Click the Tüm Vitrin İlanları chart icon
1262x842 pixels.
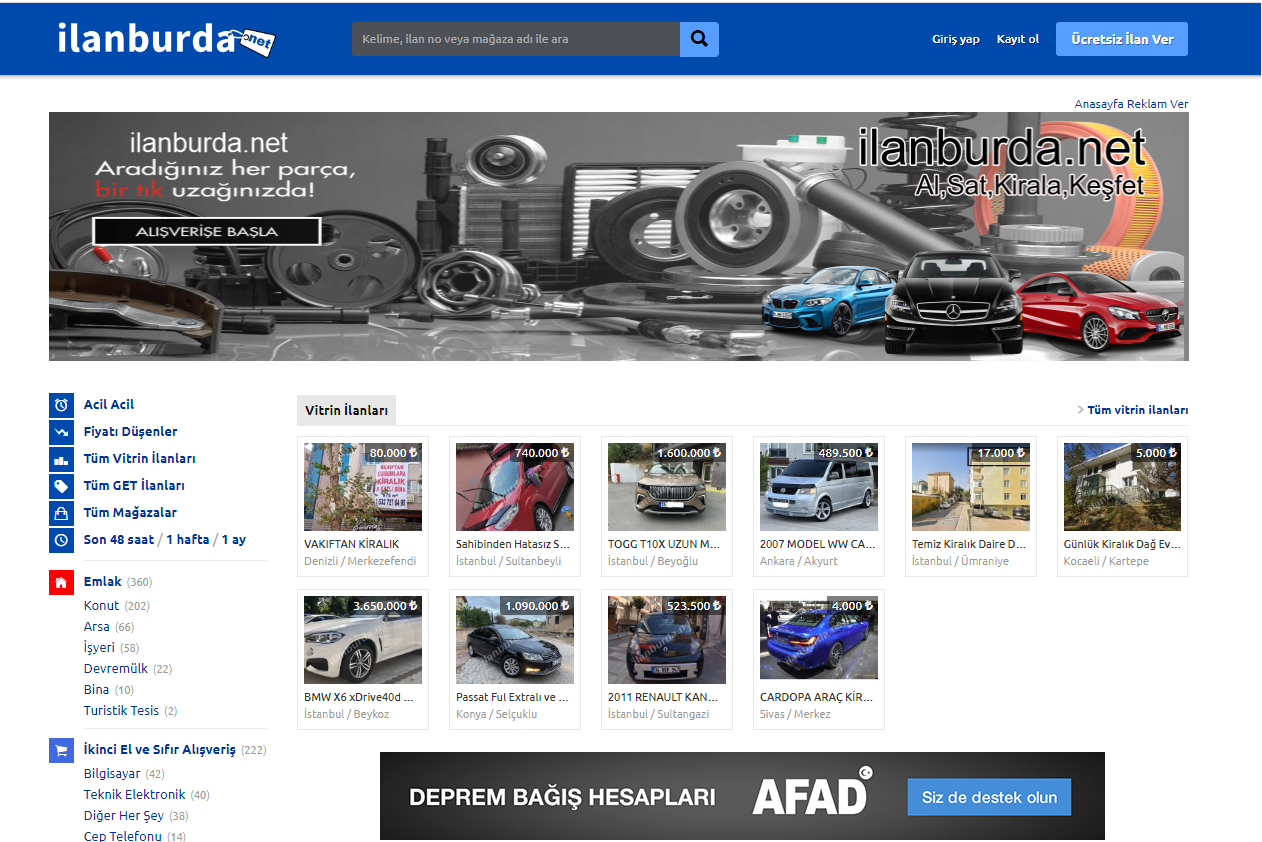[x=61, y=459]
